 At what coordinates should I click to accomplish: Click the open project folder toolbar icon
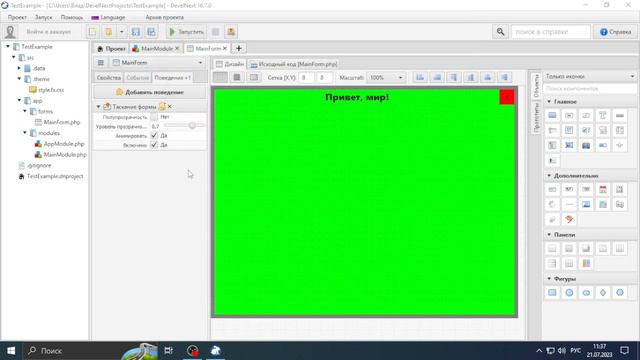pos(109,32)
